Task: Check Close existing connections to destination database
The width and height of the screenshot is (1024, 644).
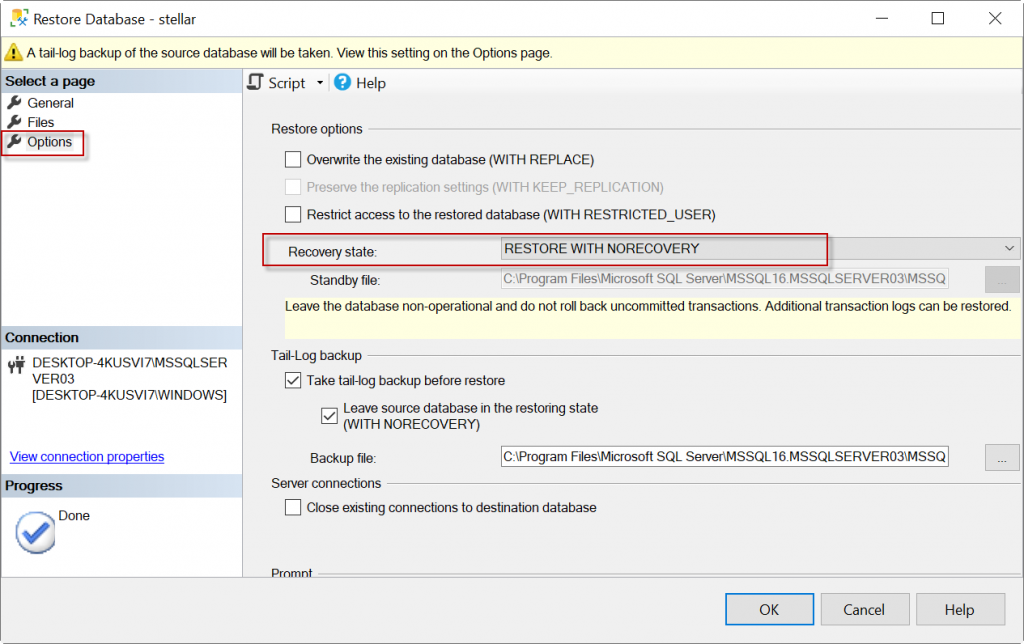Action: [293, 507]
